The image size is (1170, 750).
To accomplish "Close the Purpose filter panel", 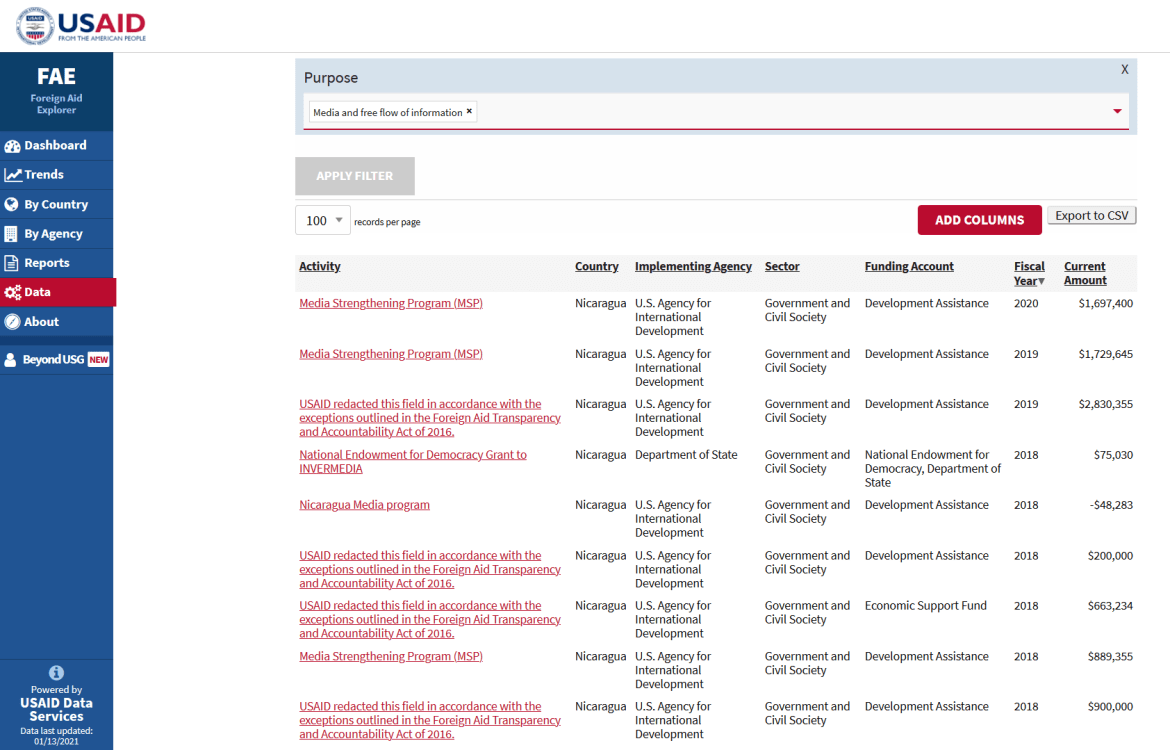I will (1124, 69).
